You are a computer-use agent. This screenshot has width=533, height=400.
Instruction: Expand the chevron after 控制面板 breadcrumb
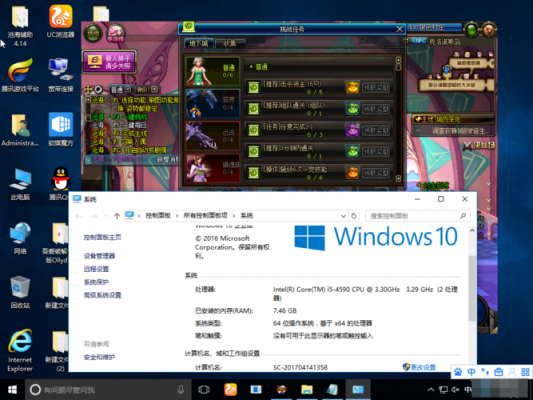tap(177, 216)
